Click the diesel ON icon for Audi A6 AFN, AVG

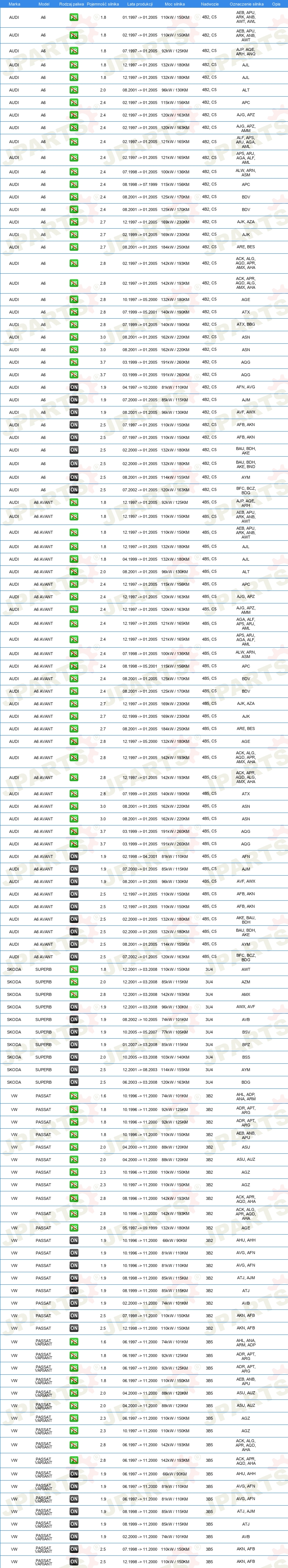click(74, 387)
